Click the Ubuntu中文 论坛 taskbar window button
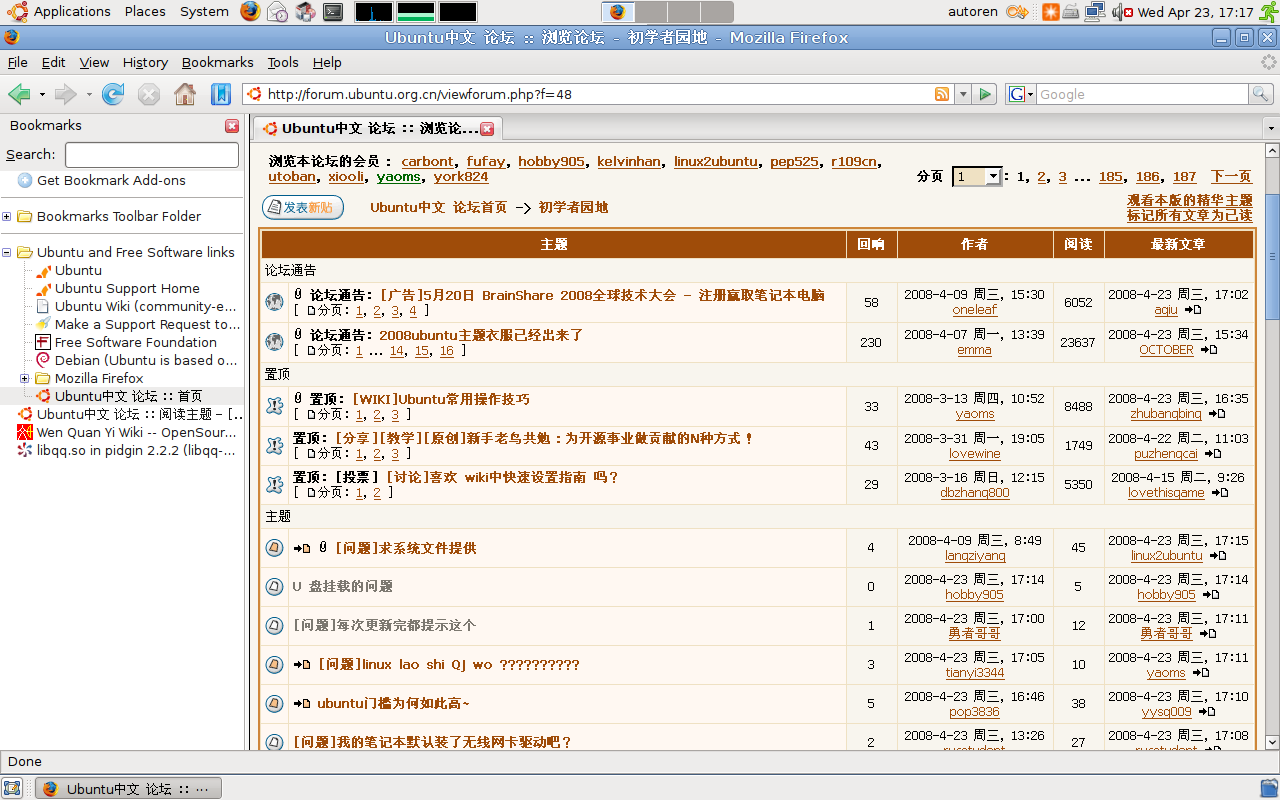This screenshot has height=800, width=1280. 128,788
